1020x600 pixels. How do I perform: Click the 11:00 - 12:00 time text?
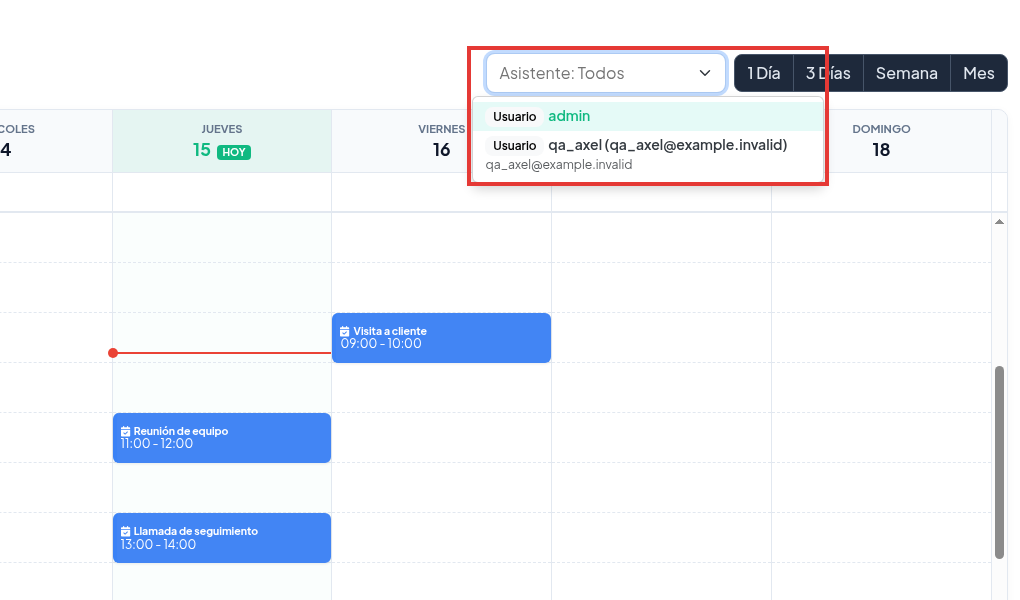tap(157, 444)
